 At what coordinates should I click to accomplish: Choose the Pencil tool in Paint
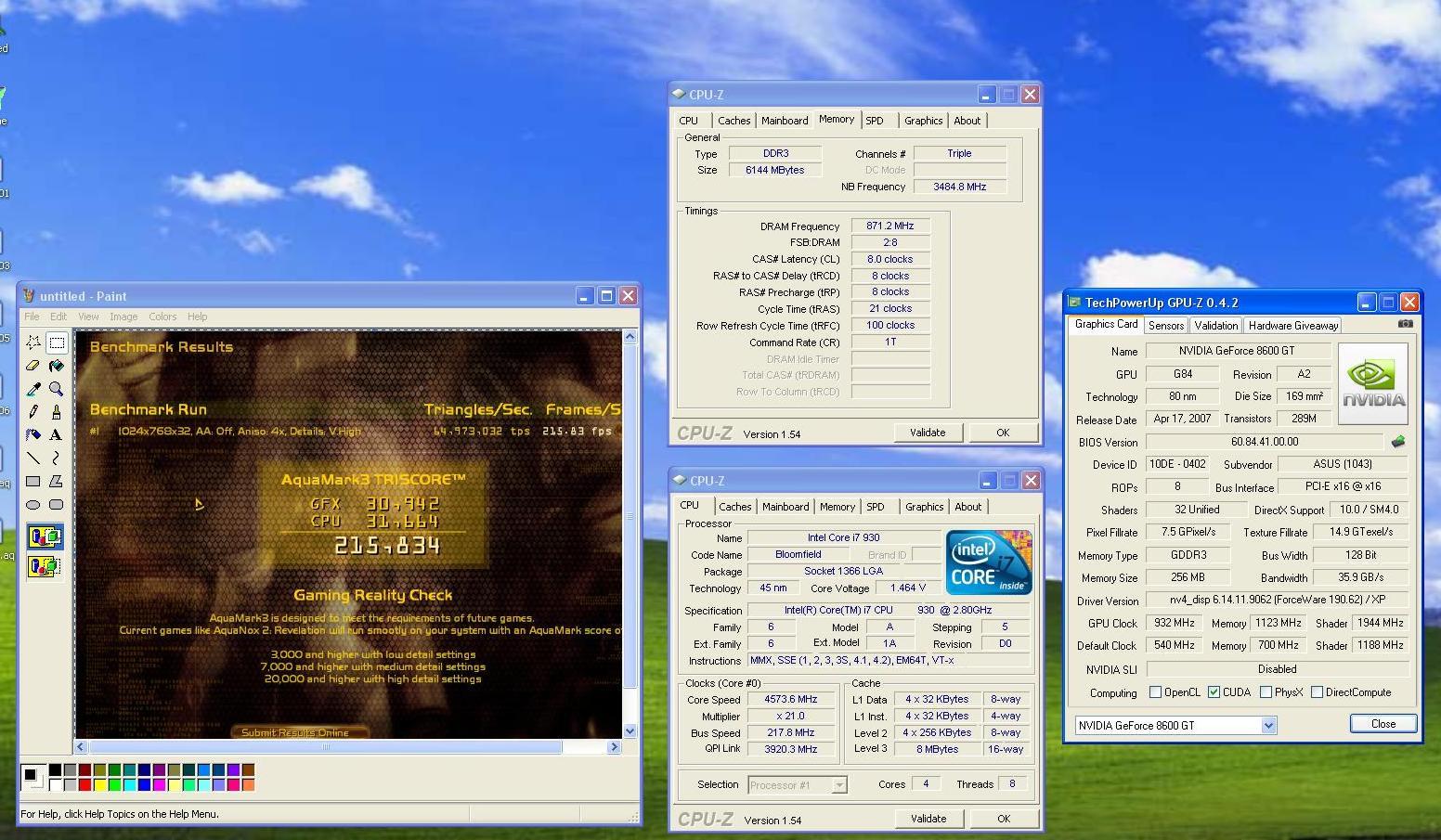click(33, 411)
